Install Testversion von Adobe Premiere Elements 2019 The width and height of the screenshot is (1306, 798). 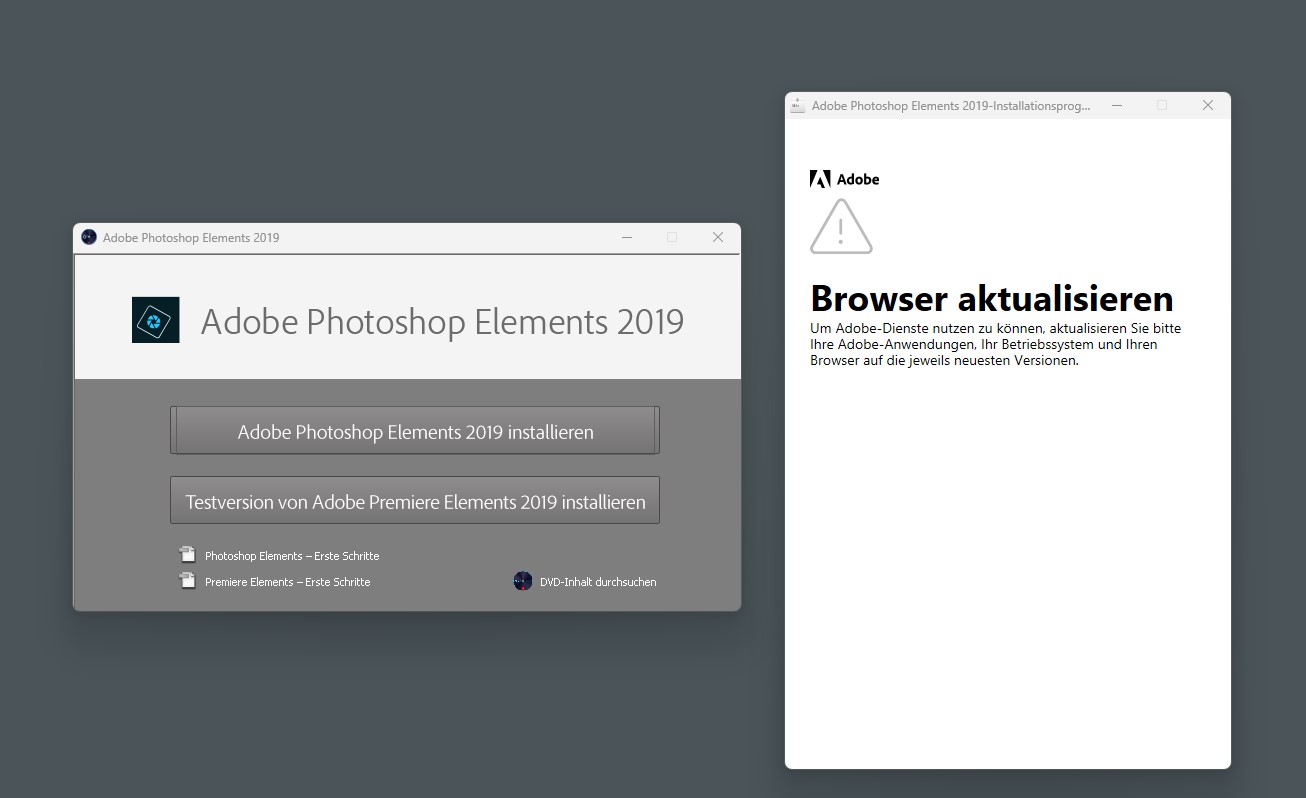click(x=415, y=500)
